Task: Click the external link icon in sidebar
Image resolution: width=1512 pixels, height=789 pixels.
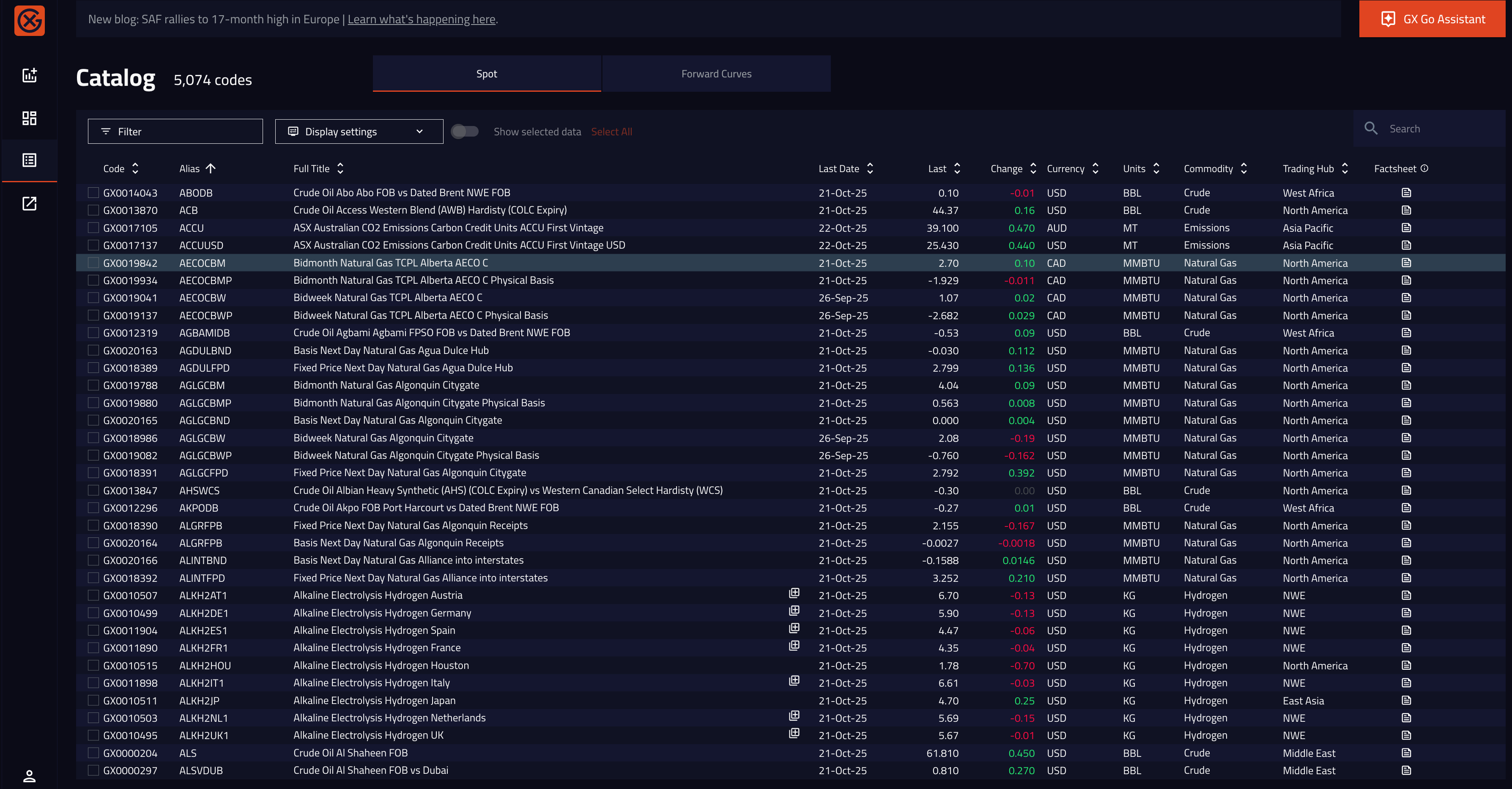Action: [29, 204]
